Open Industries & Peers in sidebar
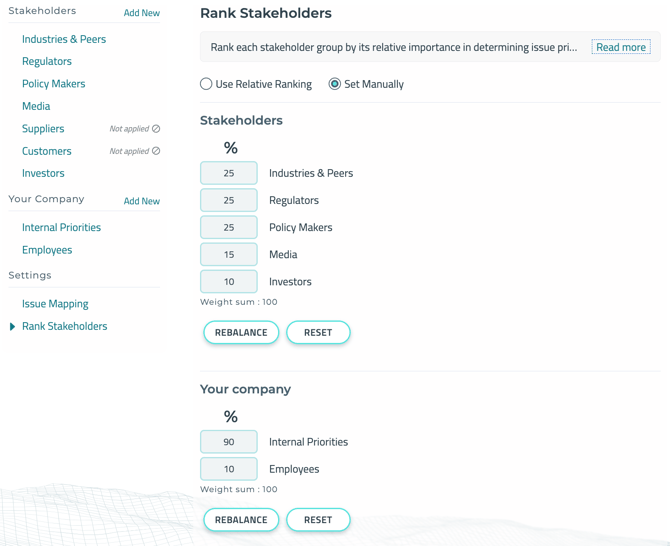This screenshot has height=546, width=670. point(64,39)
